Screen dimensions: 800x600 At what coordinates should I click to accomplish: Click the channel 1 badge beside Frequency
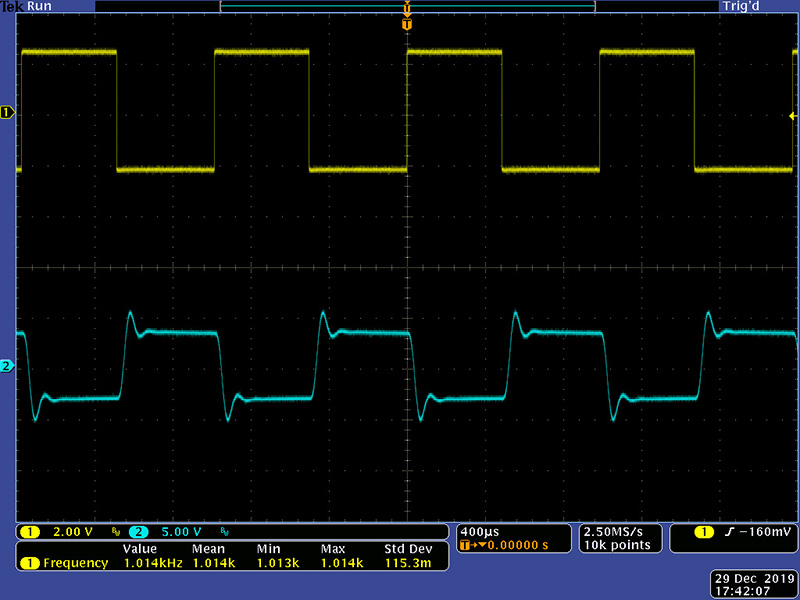[x=30, y=563]
